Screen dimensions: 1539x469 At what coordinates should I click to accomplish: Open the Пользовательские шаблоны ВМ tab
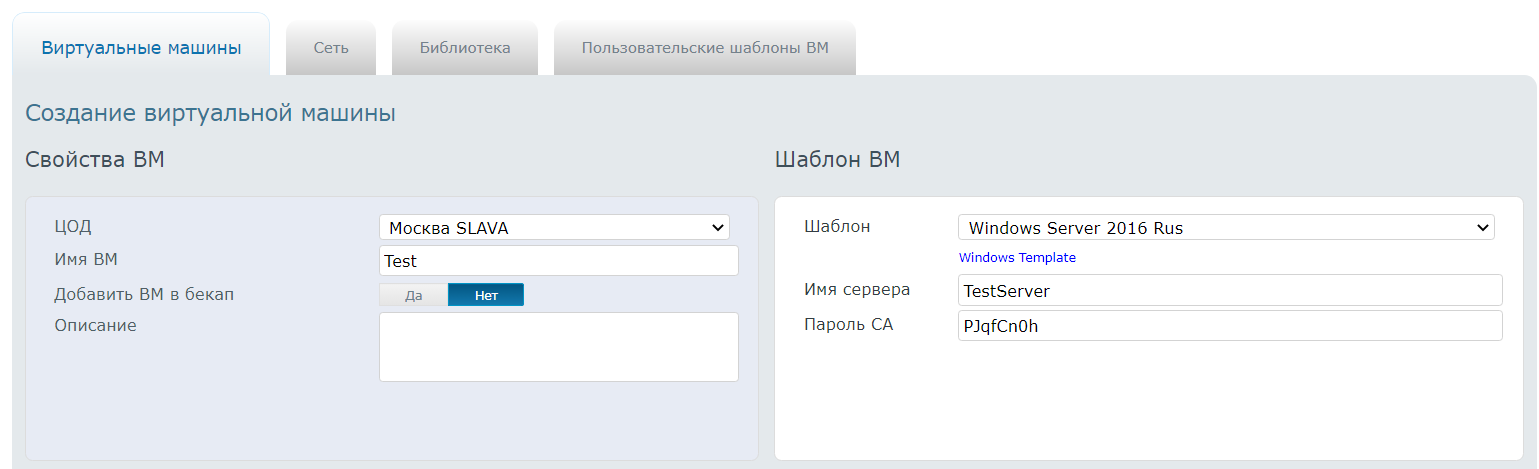point(705,48)
